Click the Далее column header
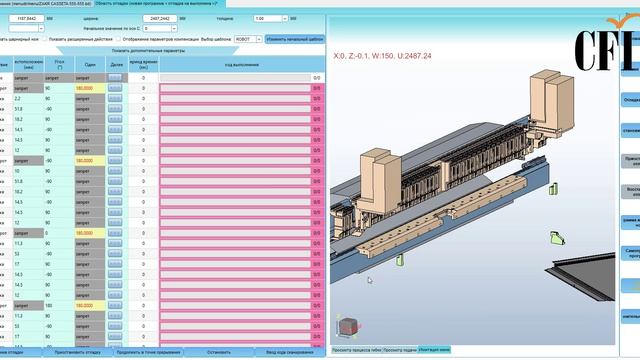 pos(116,64)
